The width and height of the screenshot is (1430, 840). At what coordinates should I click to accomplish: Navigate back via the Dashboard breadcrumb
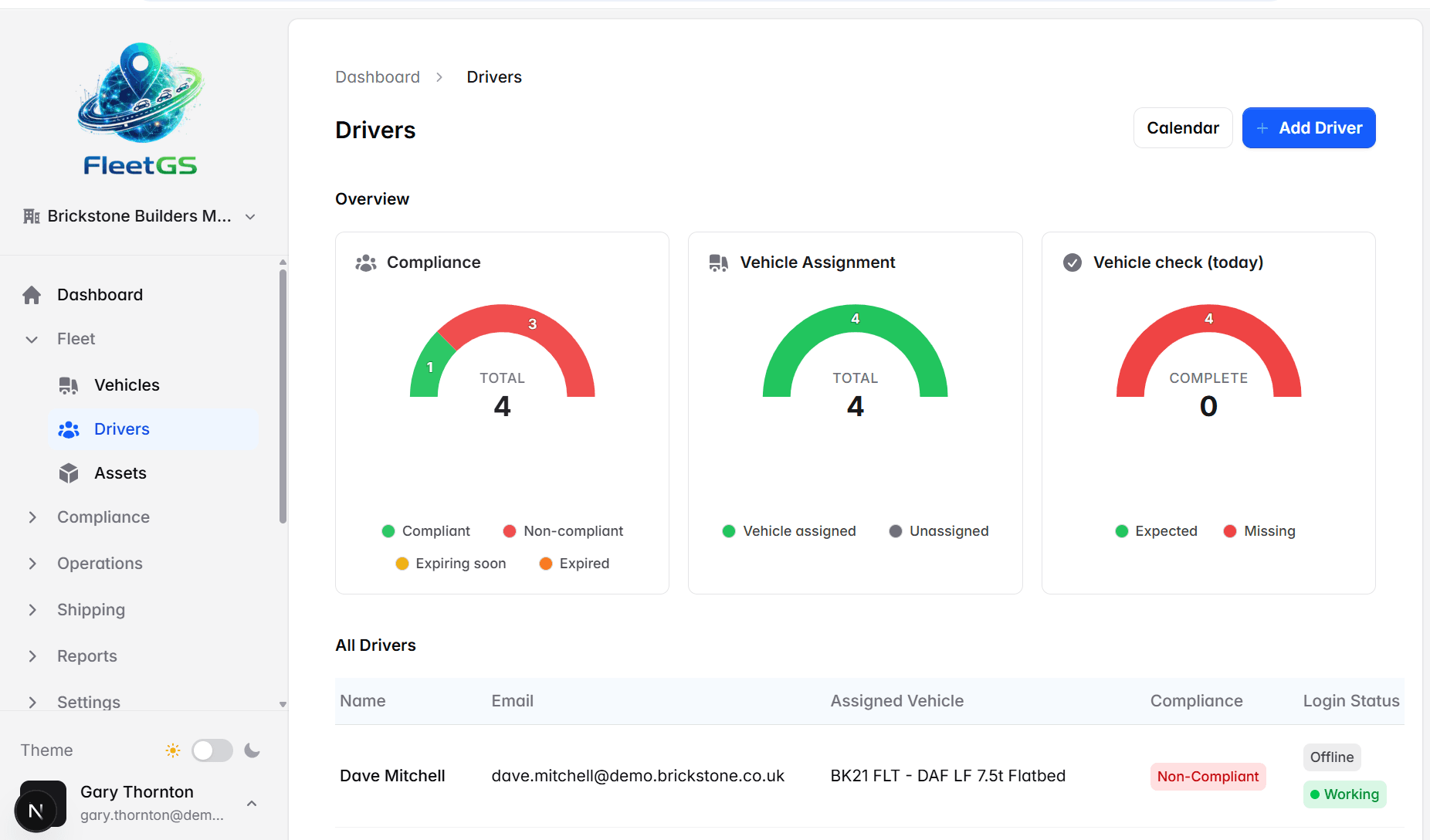(378, 76)
